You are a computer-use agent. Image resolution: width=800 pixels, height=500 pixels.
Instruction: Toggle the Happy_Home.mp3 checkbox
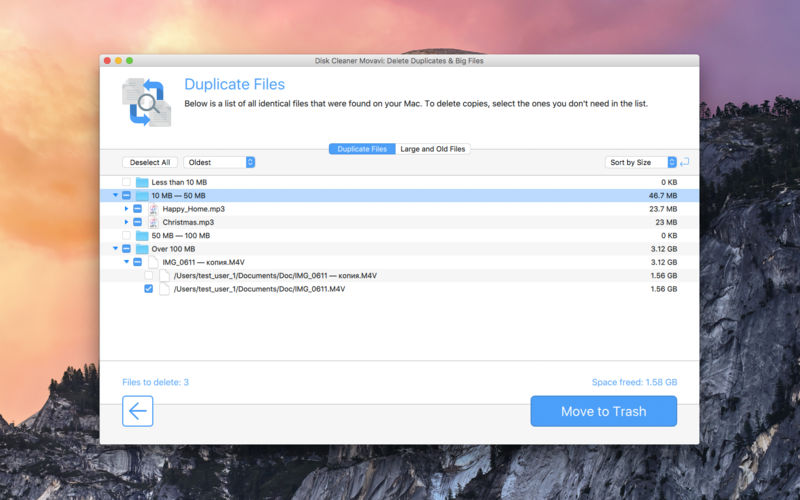(x=137, y=209)
